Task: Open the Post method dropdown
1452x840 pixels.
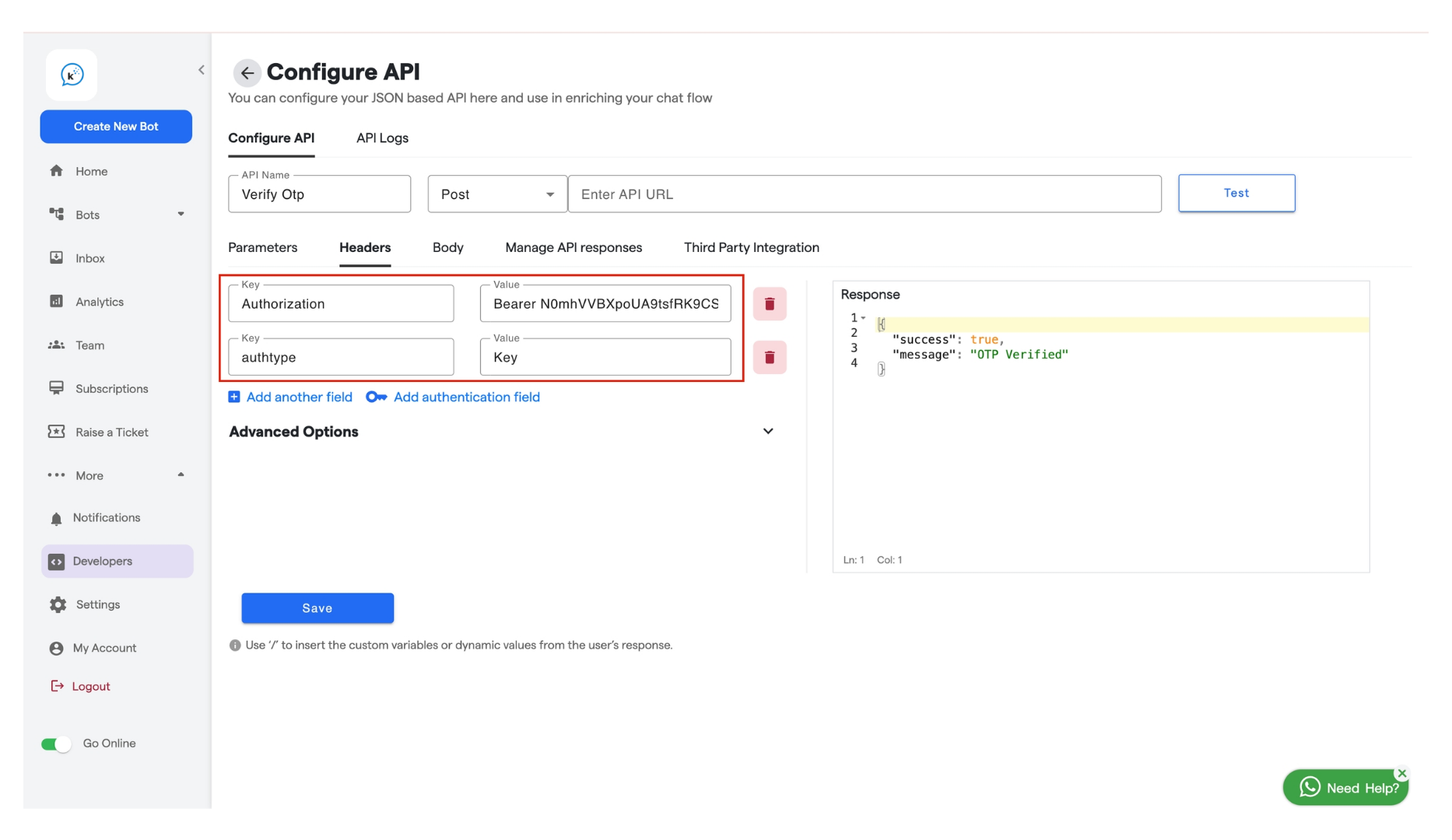Action: (x=496, y=194)
